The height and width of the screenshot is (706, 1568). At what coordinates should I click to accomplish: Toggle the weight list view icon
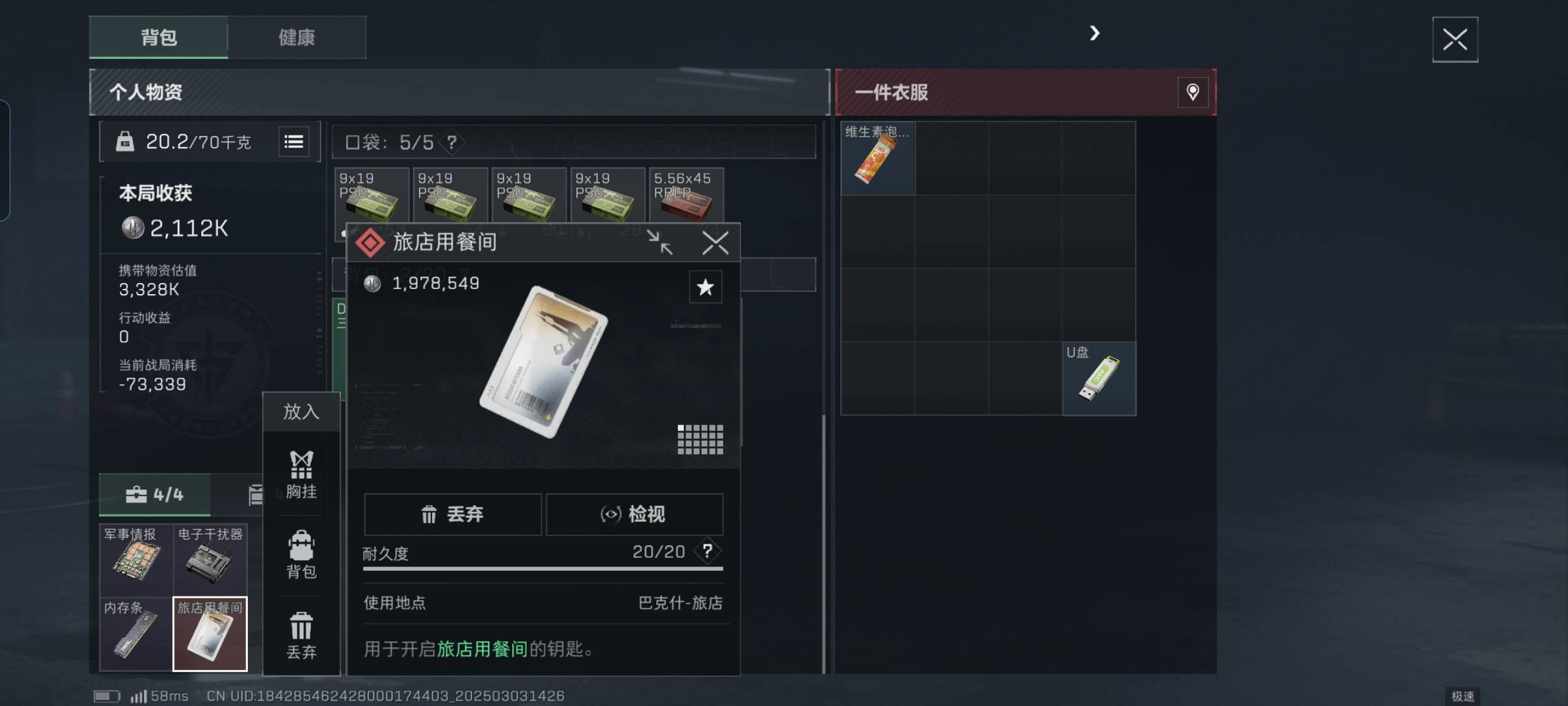click(x=294, y=142)
